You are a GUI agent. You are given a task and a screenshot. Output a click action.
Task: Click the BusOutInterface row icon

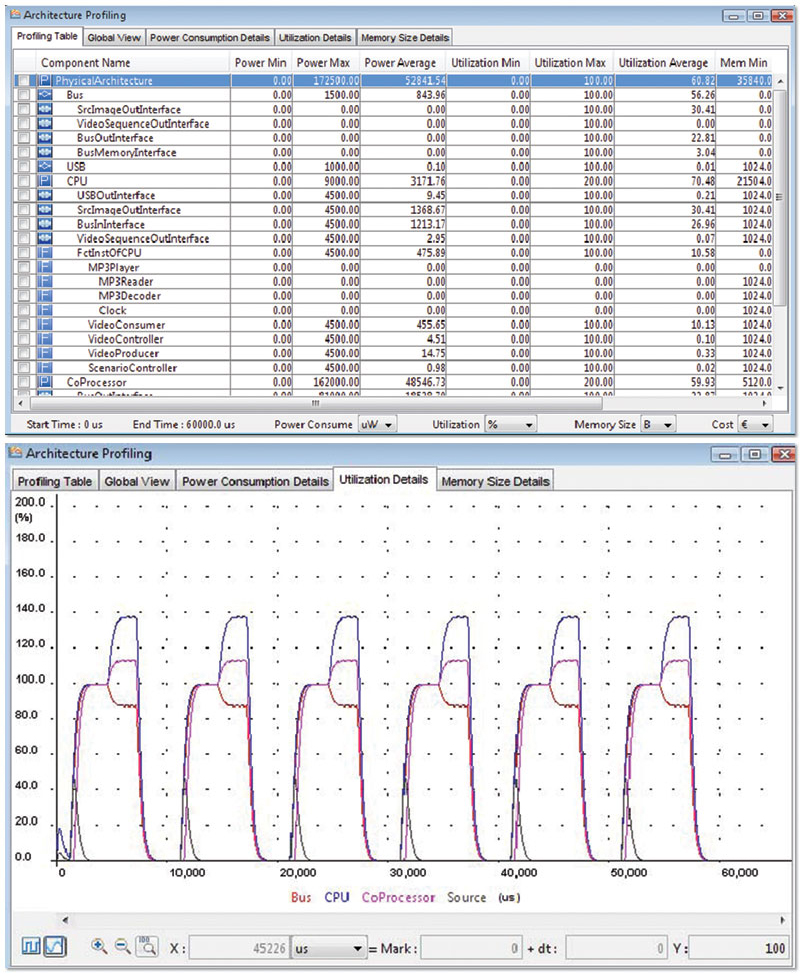[x=45, y=138]
